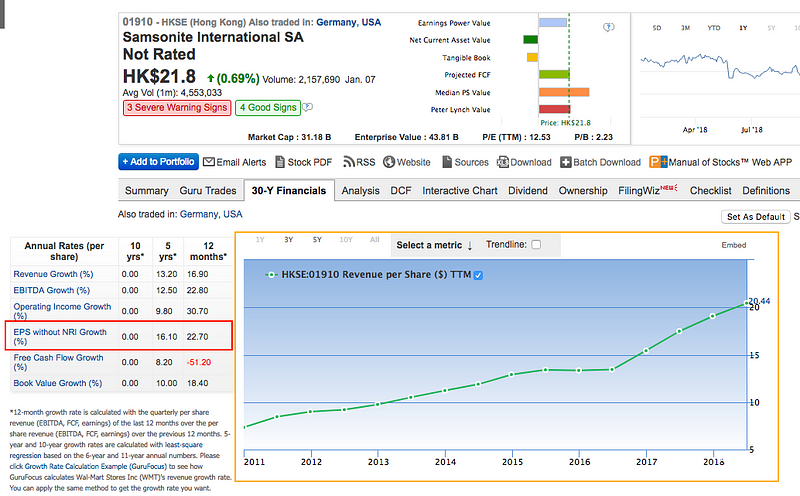Click the -51.20 Free Cash Flow value
The width and height of the screenshot is (800, 496).
point(198,362)
